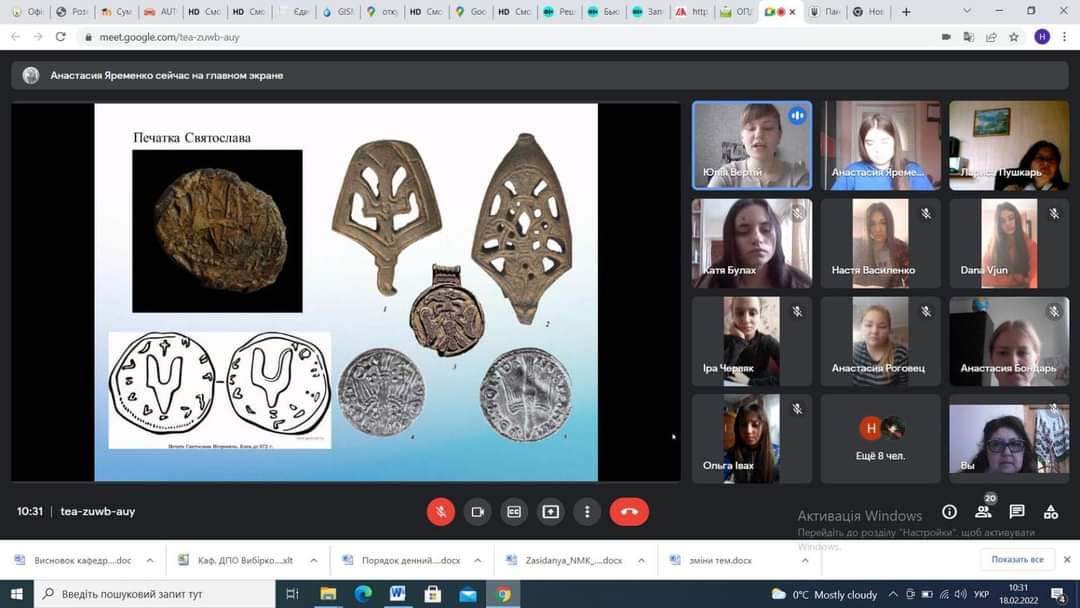This screenshot has width=1080, height=608.
Task: Select the Катя Булах video tile
Action: (752, 243)
